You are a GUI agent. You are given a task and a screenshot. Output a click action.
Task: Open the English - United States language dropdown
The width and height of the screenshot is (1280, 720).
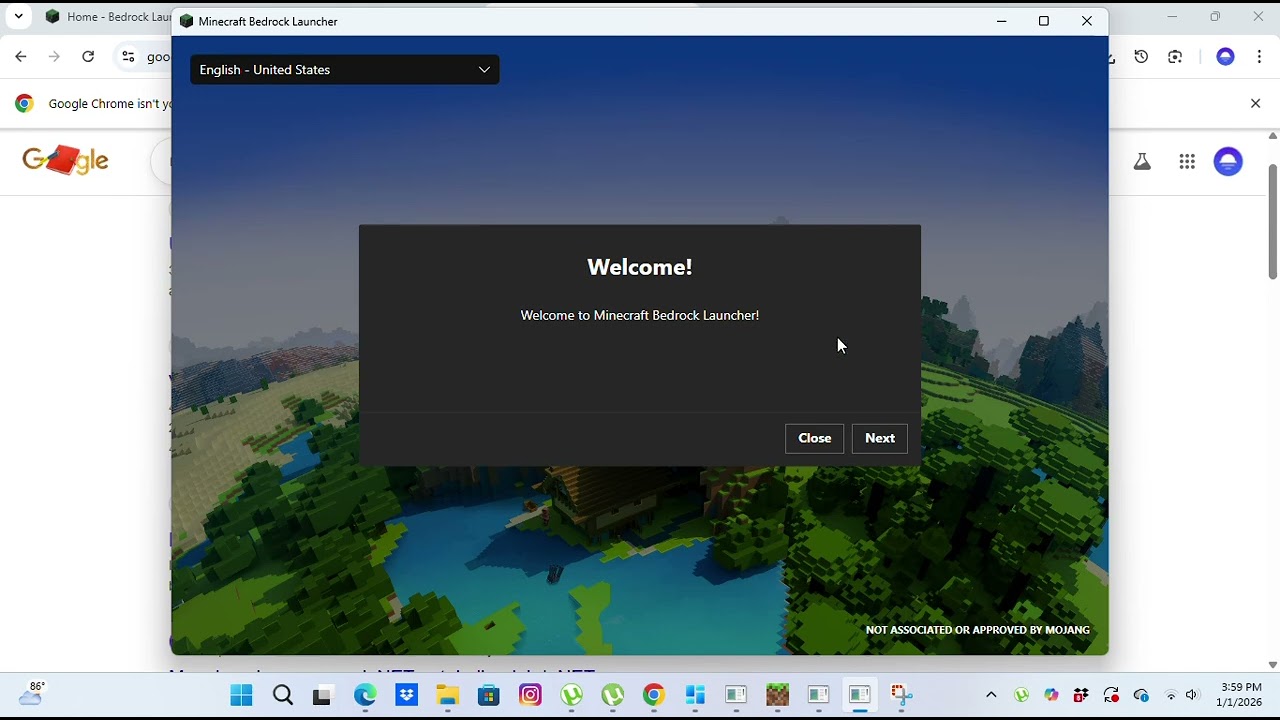point(345,69)
